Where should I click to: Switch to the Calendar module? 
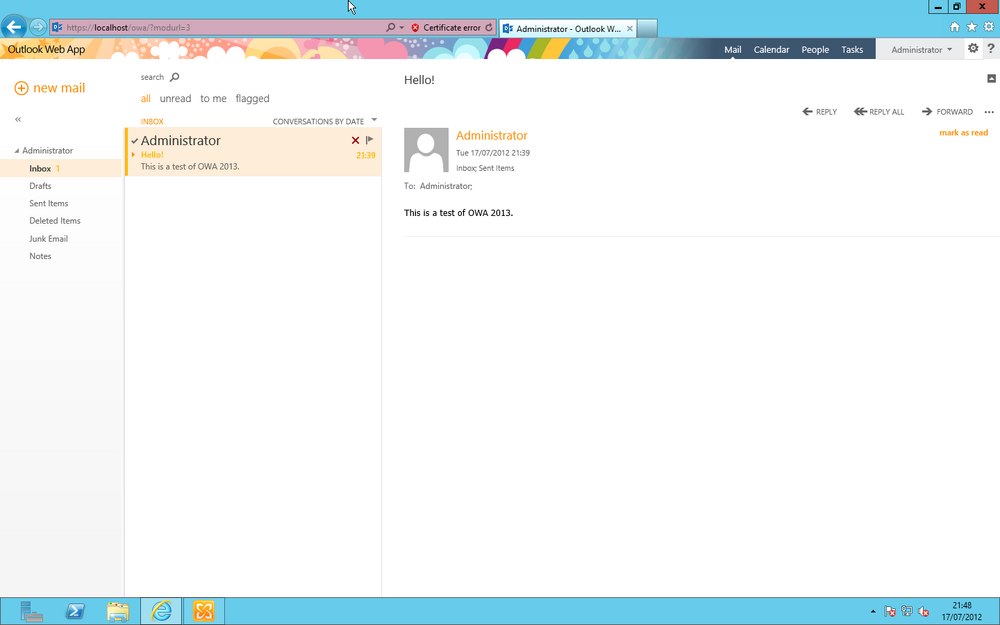click(x=771, y=49)
